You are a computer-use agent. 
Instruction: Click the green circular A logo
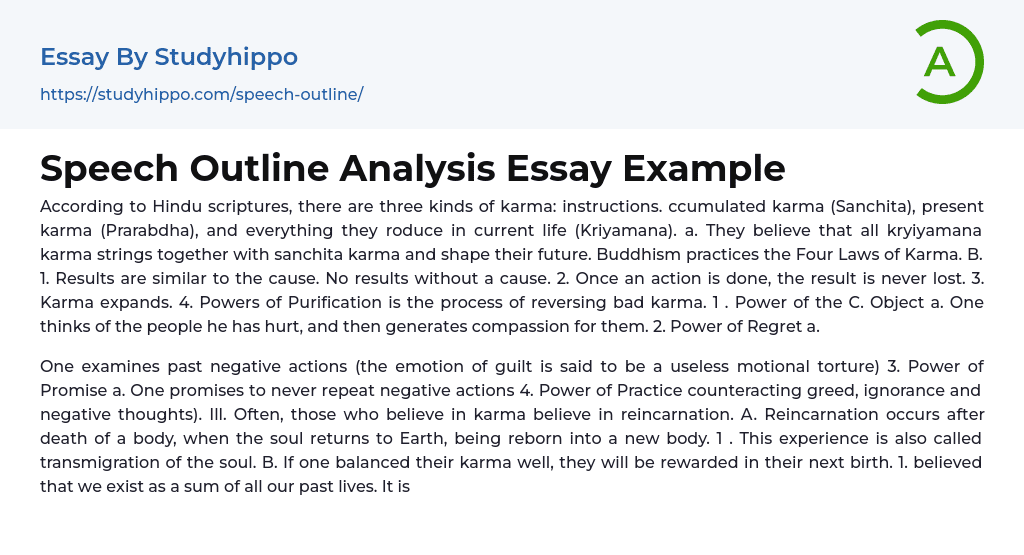(x=949, y=62)
